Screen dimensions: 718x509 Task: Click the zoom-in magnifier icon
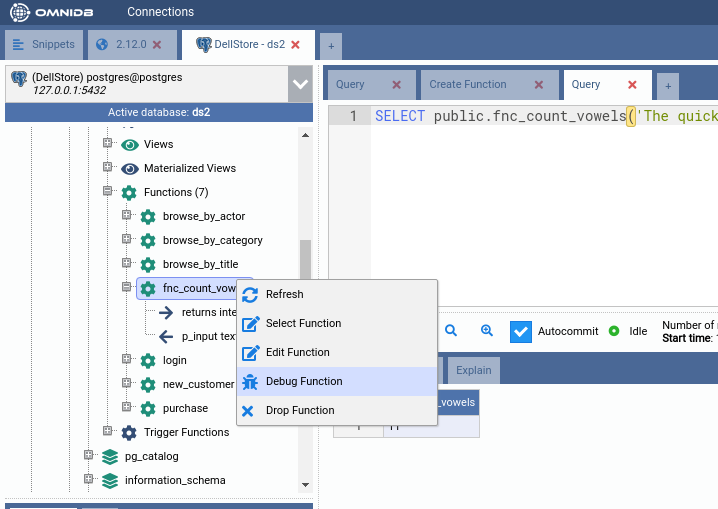click(487, 331)
